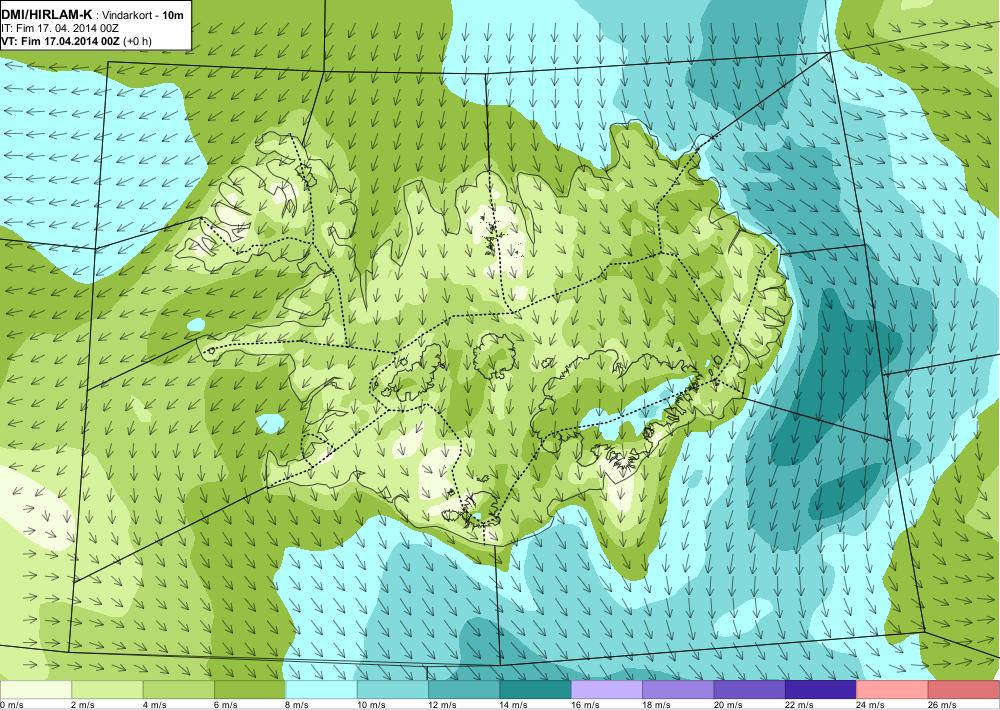Click the 8–10 m/s light cyan legend swatch
Viewport: 1000px width, 710px height.
(321, 690)
